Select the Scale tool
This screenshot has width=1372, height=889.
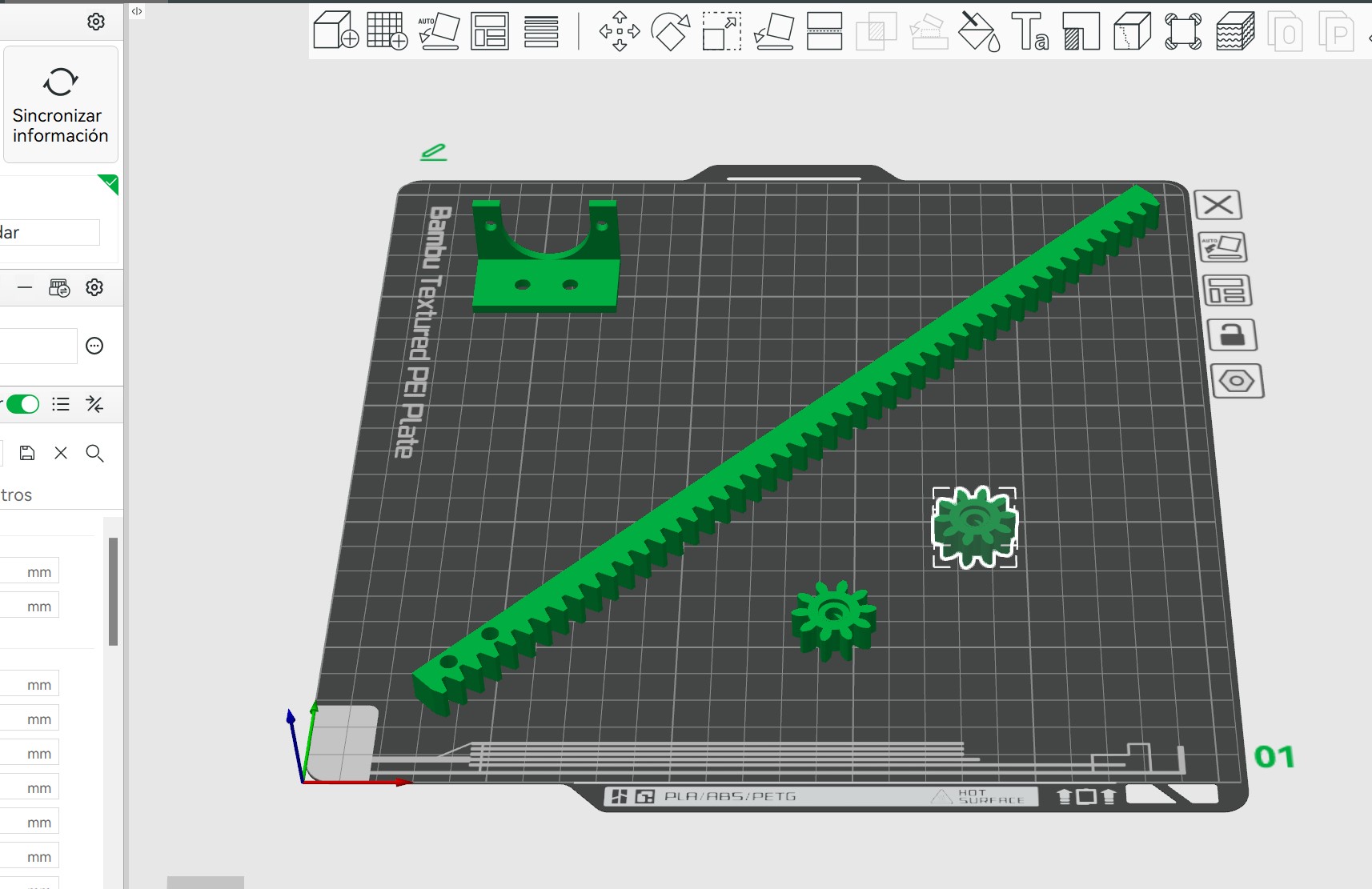pyautogui.click(x=722, y=31)
